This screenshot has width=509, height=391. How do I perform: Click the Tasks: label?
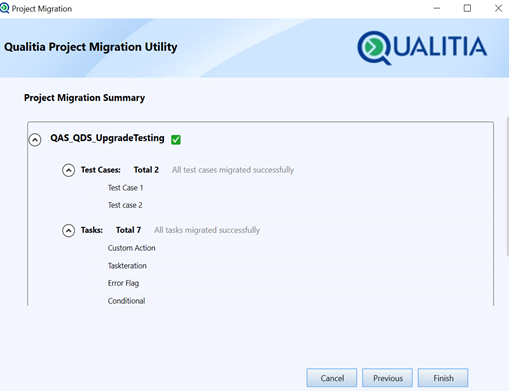[x=92, y=230]
